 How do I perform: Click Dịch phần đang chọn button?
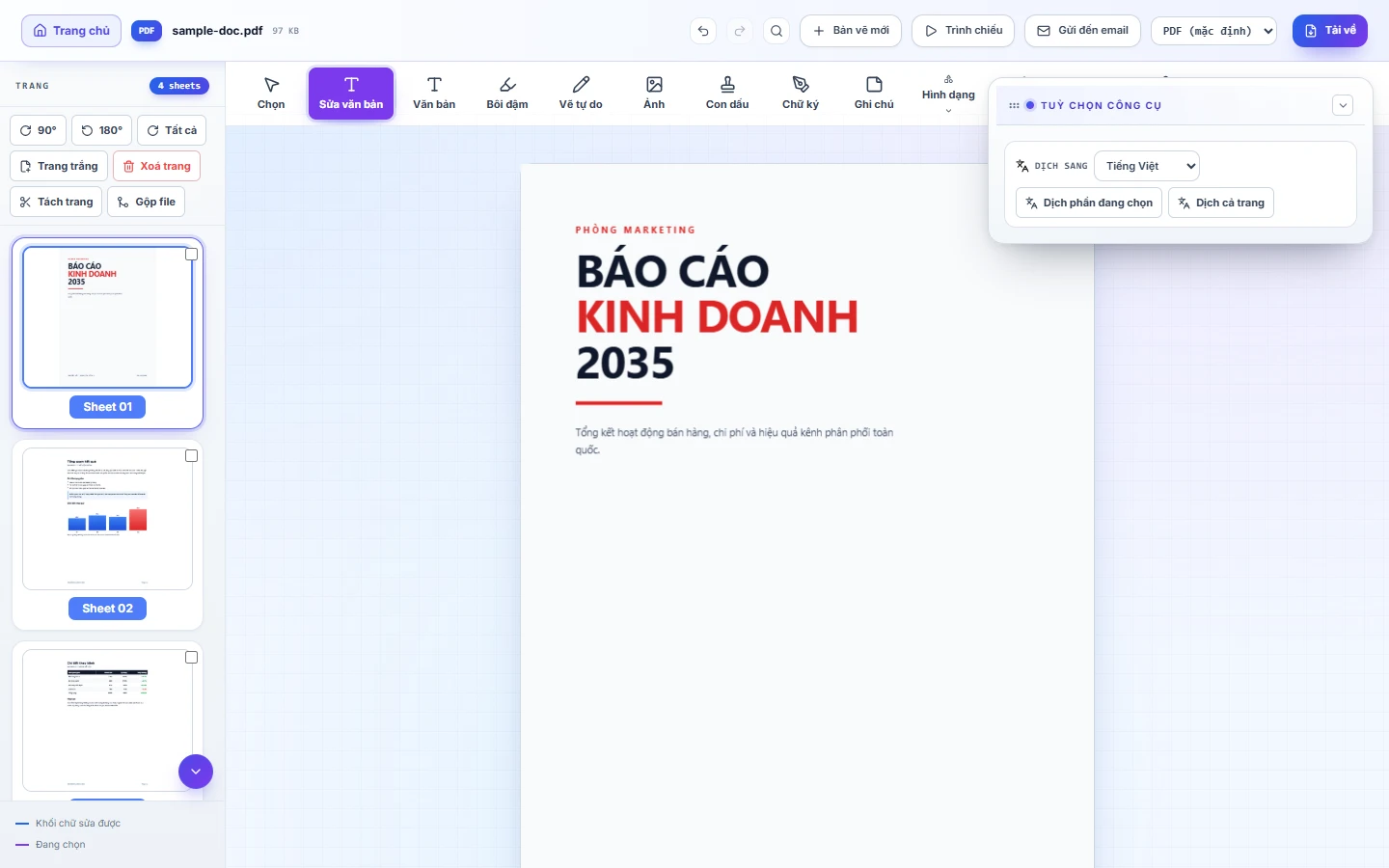pyautogui.click(x=1089, y=203)
